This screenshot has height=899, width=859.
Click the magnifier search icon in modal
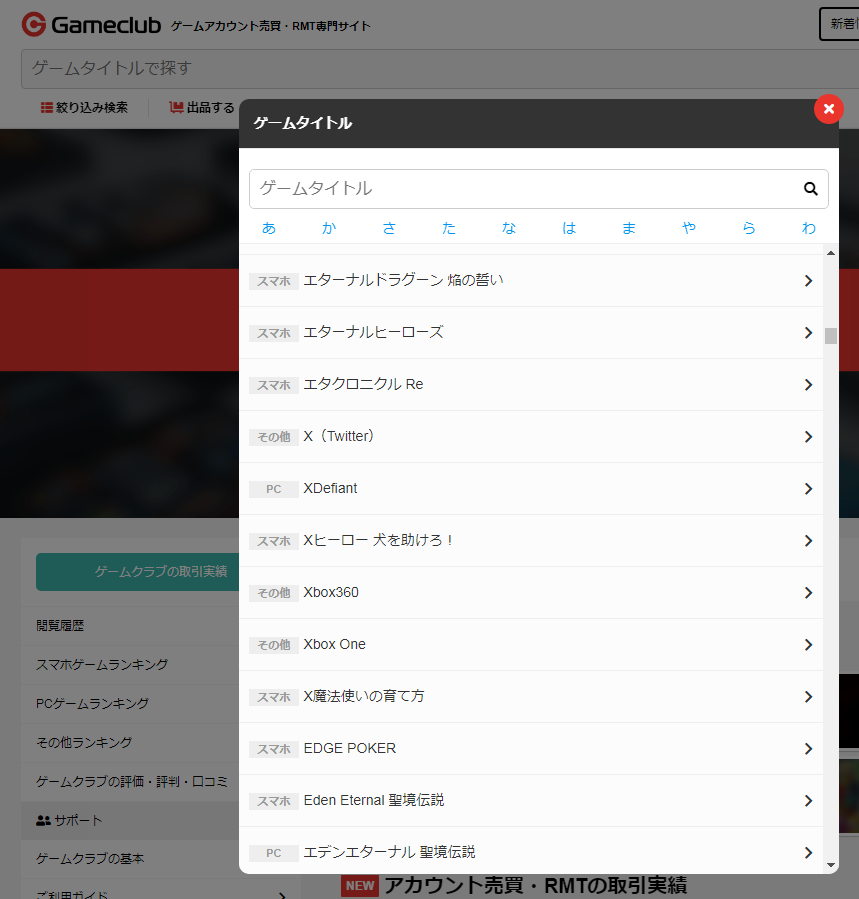[x=810, y=188]
